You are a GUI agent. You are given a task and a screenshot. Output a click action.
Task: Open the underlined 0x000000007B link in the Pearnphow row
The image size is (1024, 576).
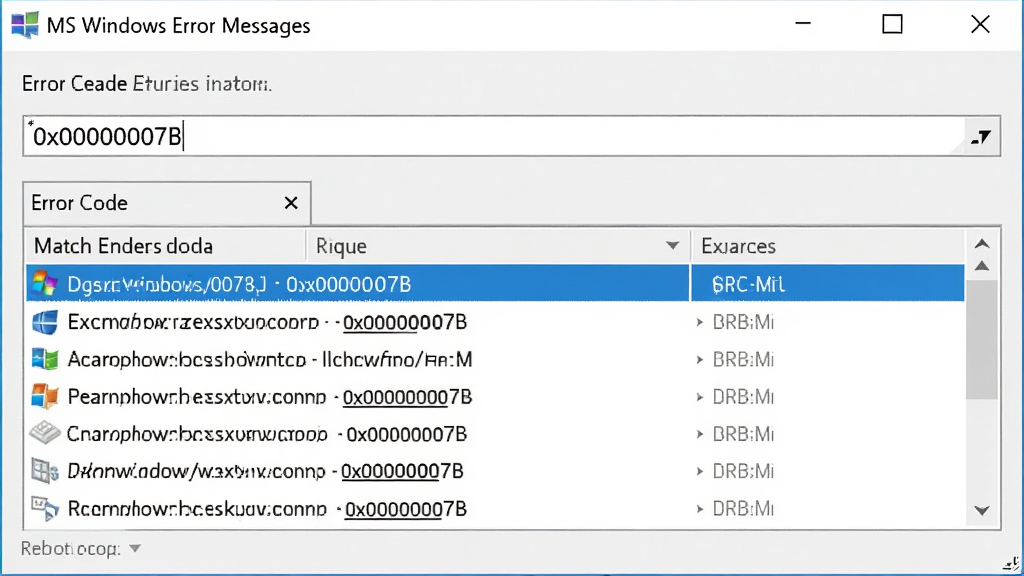click(408, 397)
